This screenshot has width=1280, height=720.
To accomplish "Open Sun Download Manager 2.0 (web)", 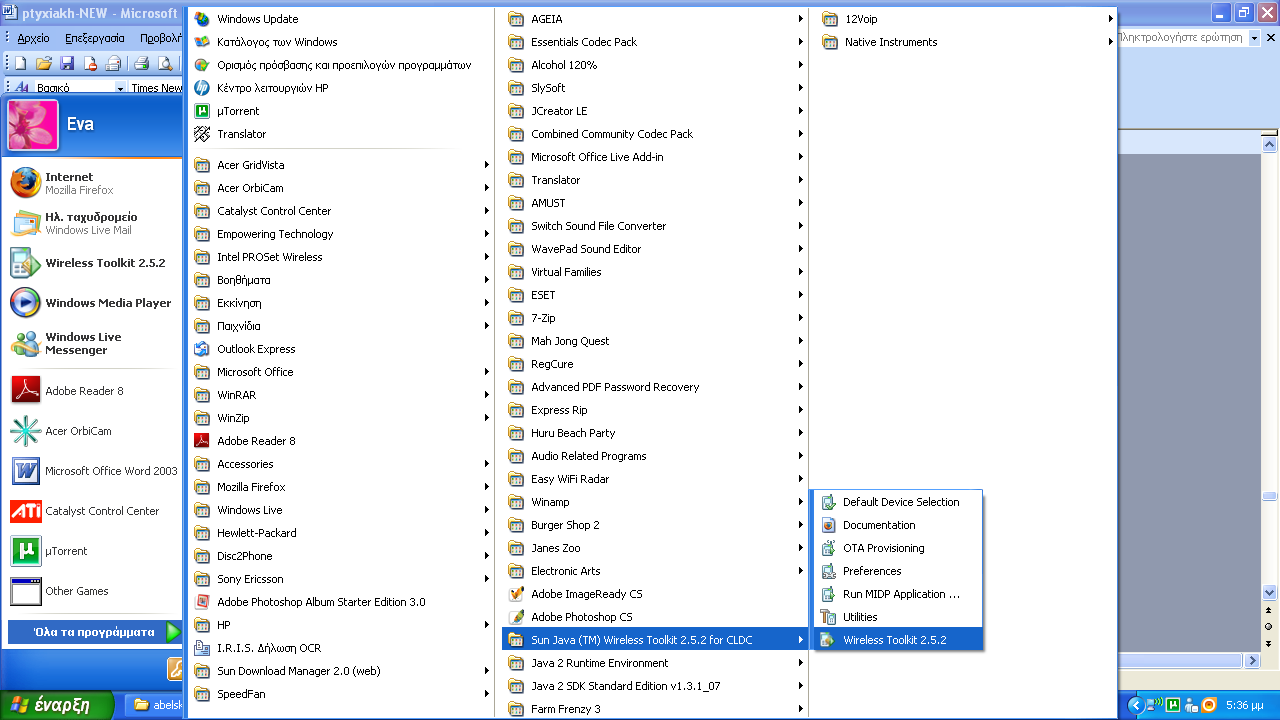I will coord(341,671).
